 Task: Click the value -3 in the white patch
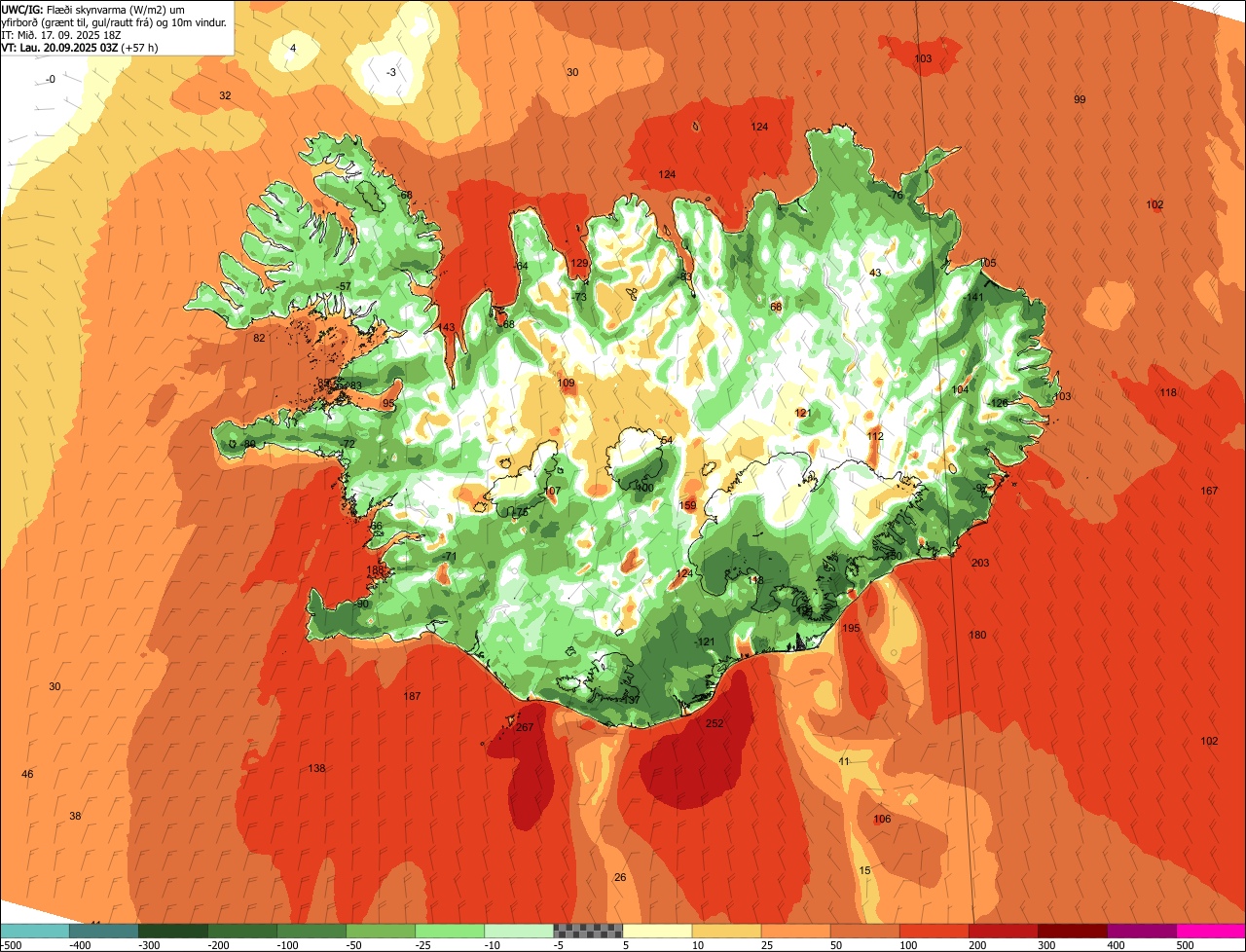pos(391,73)
